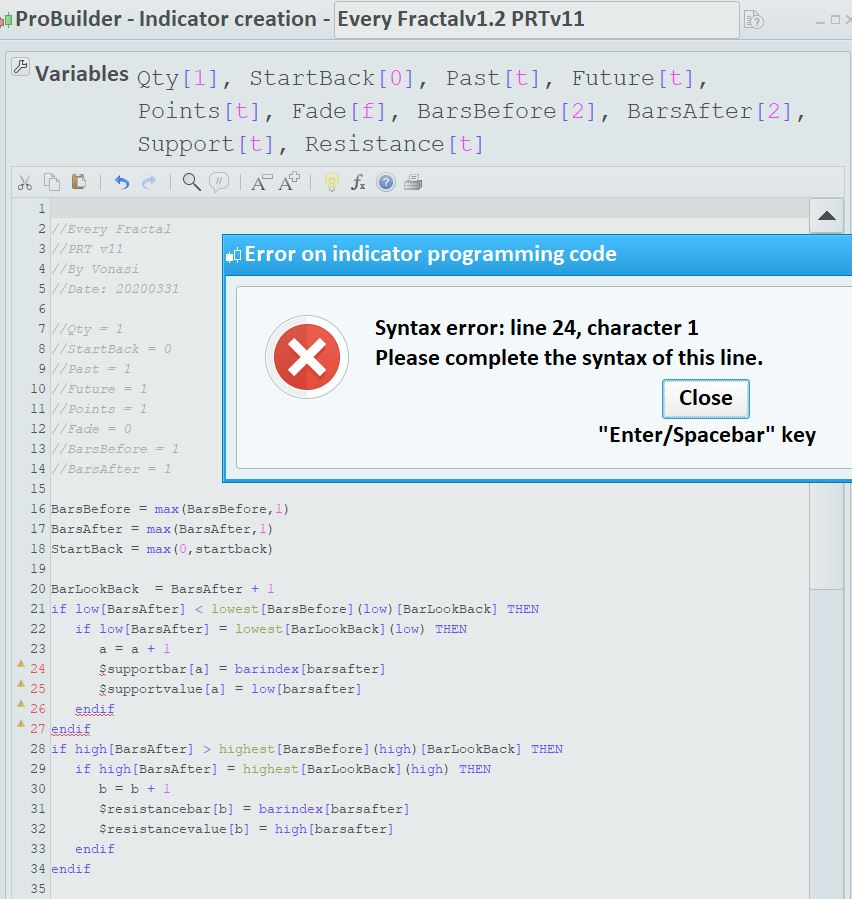Click the //Every Fractal comment on line 2

tap(111, 229)
